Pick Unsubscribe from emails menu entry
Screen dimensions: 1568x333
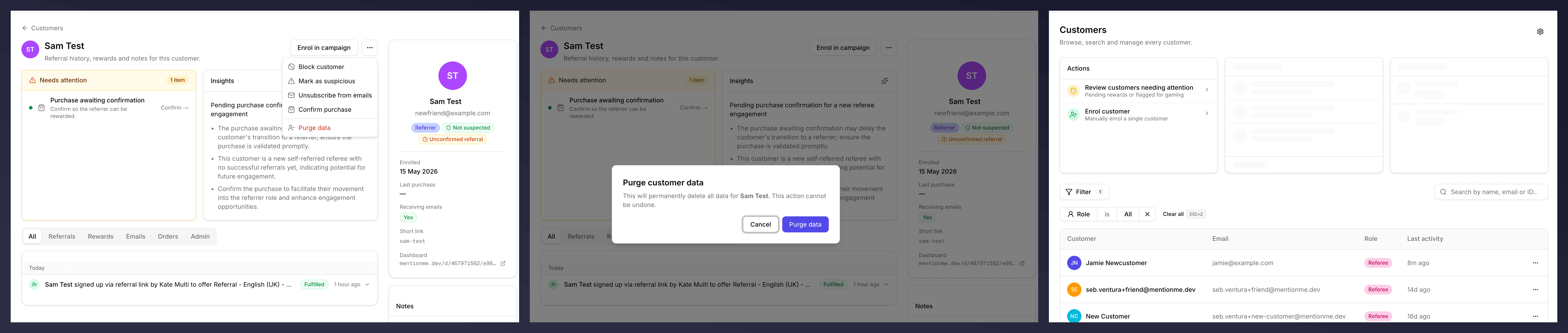click(x=330, y=95)
